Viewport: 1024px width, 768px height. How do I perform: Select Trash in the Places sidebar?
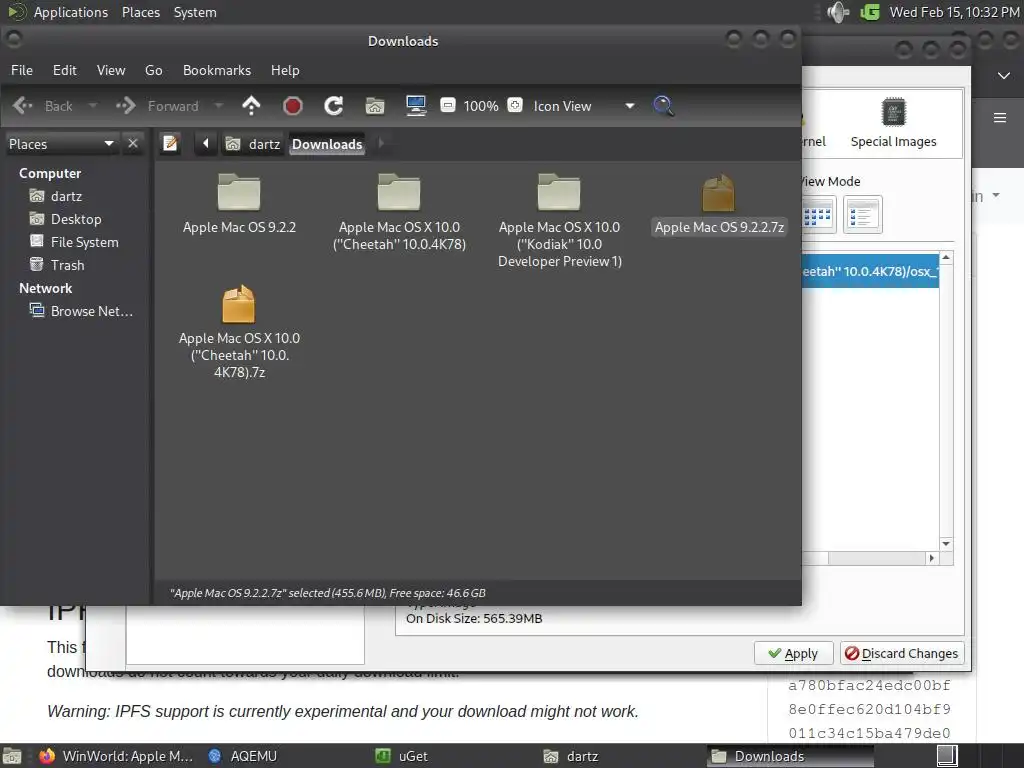tap(57, 265)
